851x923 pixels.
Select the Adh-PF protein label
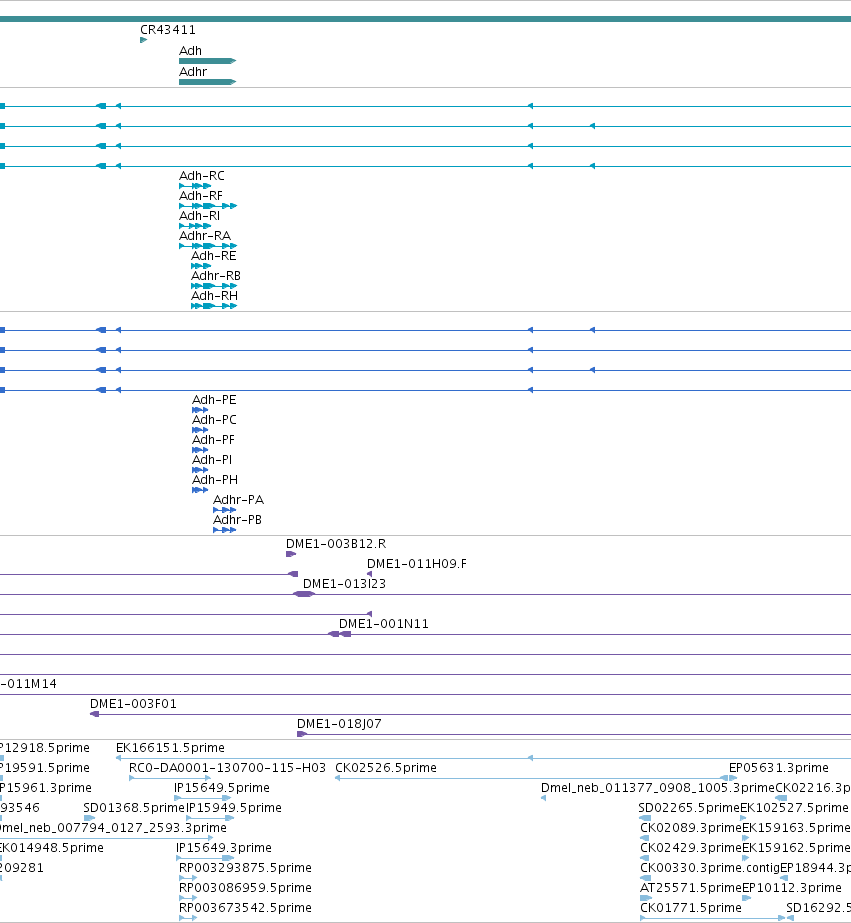point(213,440)
